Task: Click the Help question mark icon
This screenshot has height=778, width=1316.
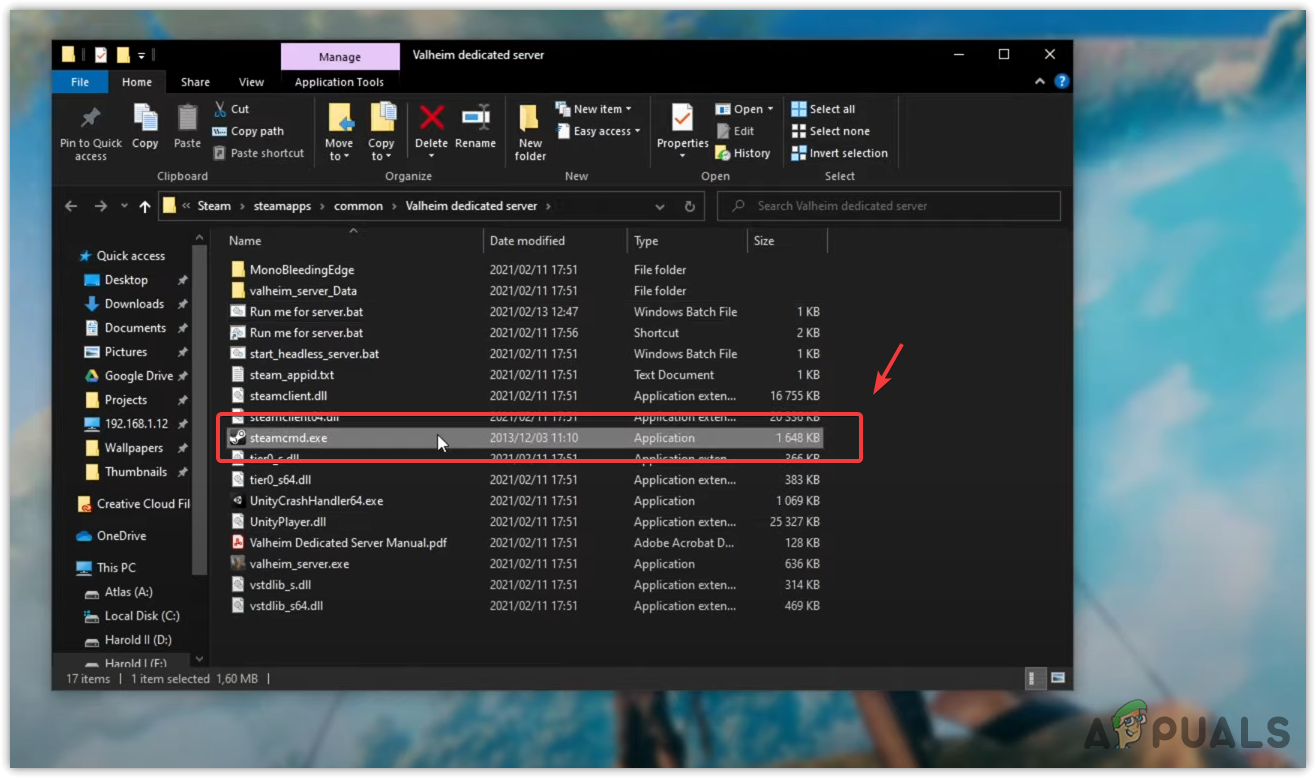Action: (x=1061, y=82)
